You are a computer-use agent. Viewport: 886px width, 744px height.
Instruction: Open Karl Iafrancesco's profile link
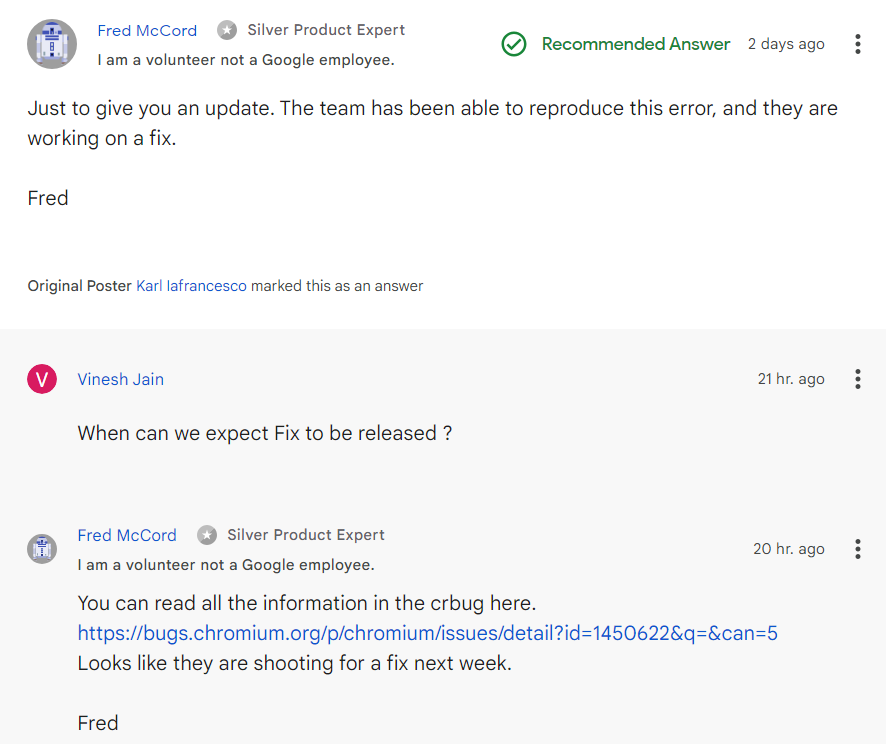(x=192, y=286)
